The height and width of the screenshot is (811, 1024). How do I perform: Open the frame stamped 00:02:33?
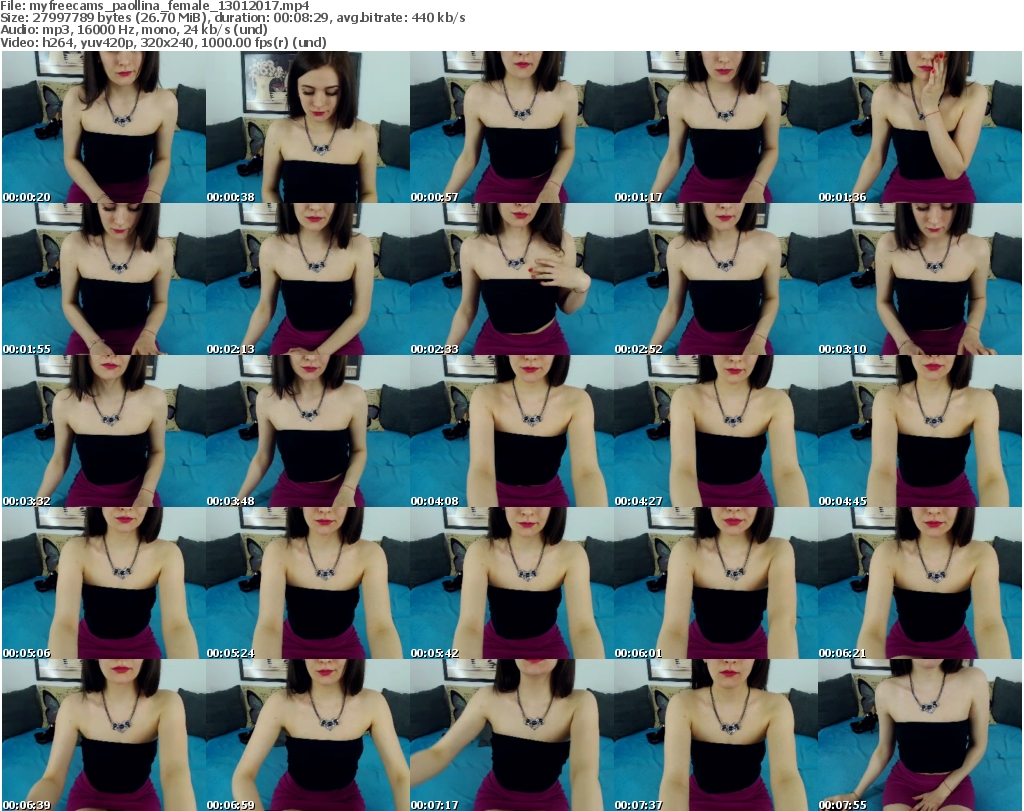(512, 279)
